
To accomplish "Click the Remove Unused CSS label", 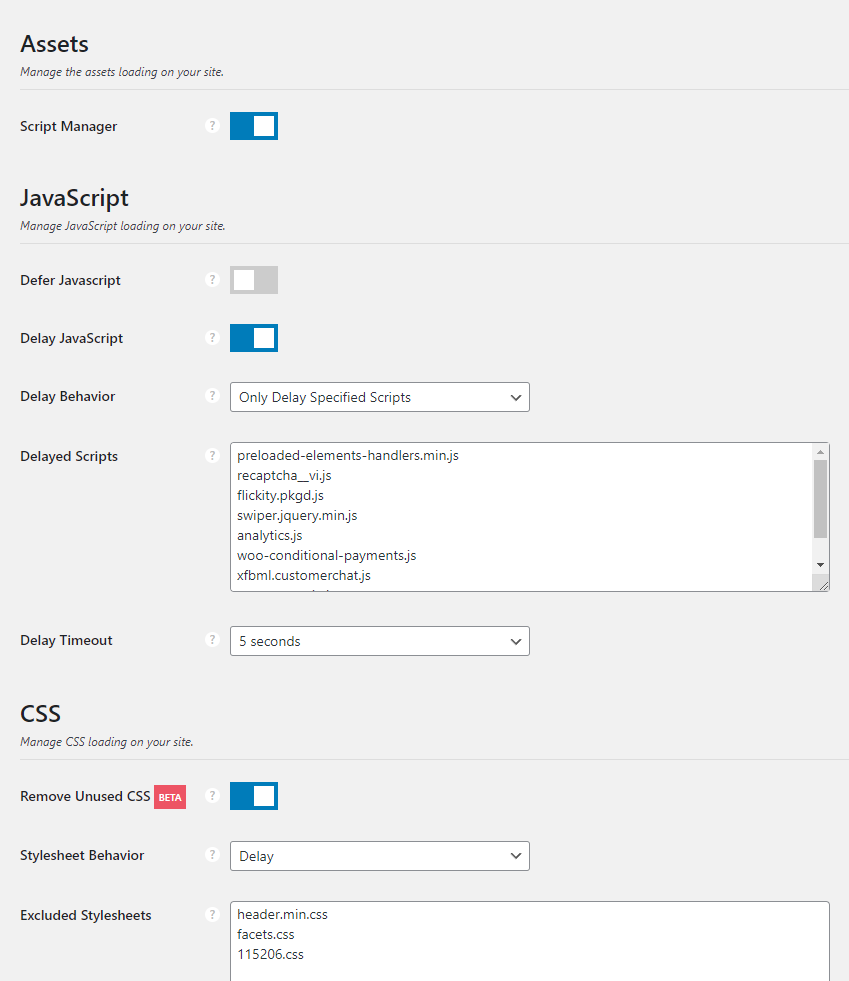I will (85, 796).
